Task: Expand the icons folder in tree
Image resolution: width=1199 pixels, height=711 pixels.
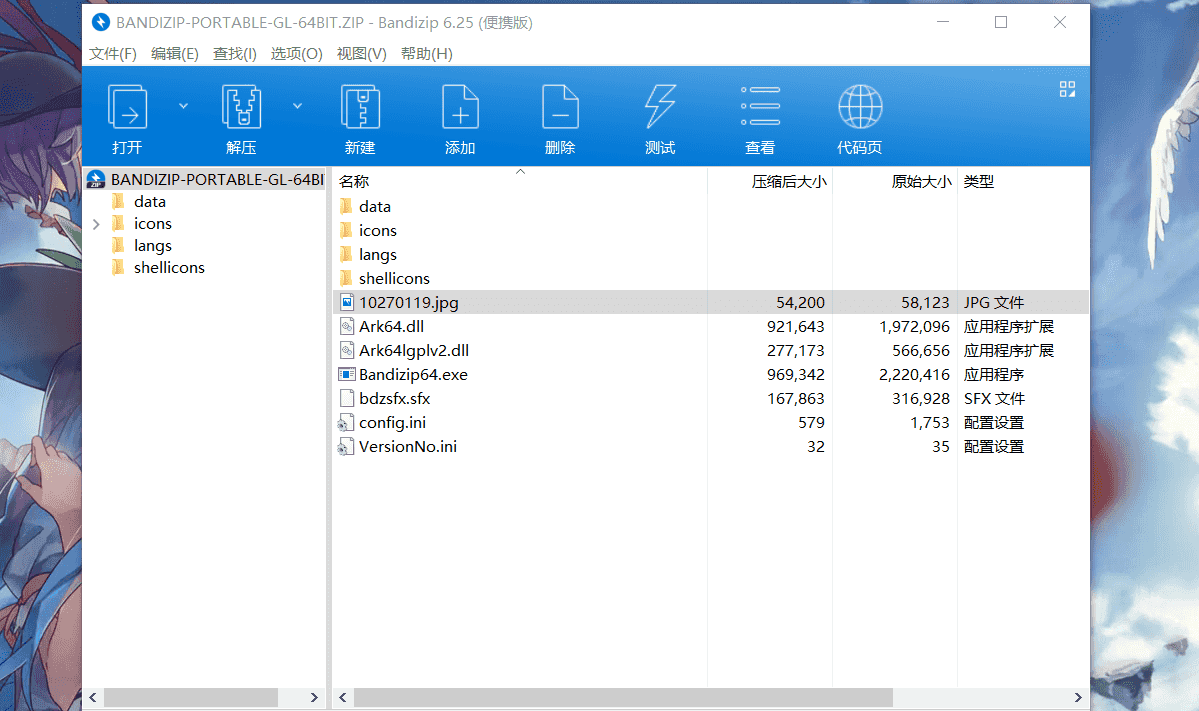Action: click(x=96, y=224)
